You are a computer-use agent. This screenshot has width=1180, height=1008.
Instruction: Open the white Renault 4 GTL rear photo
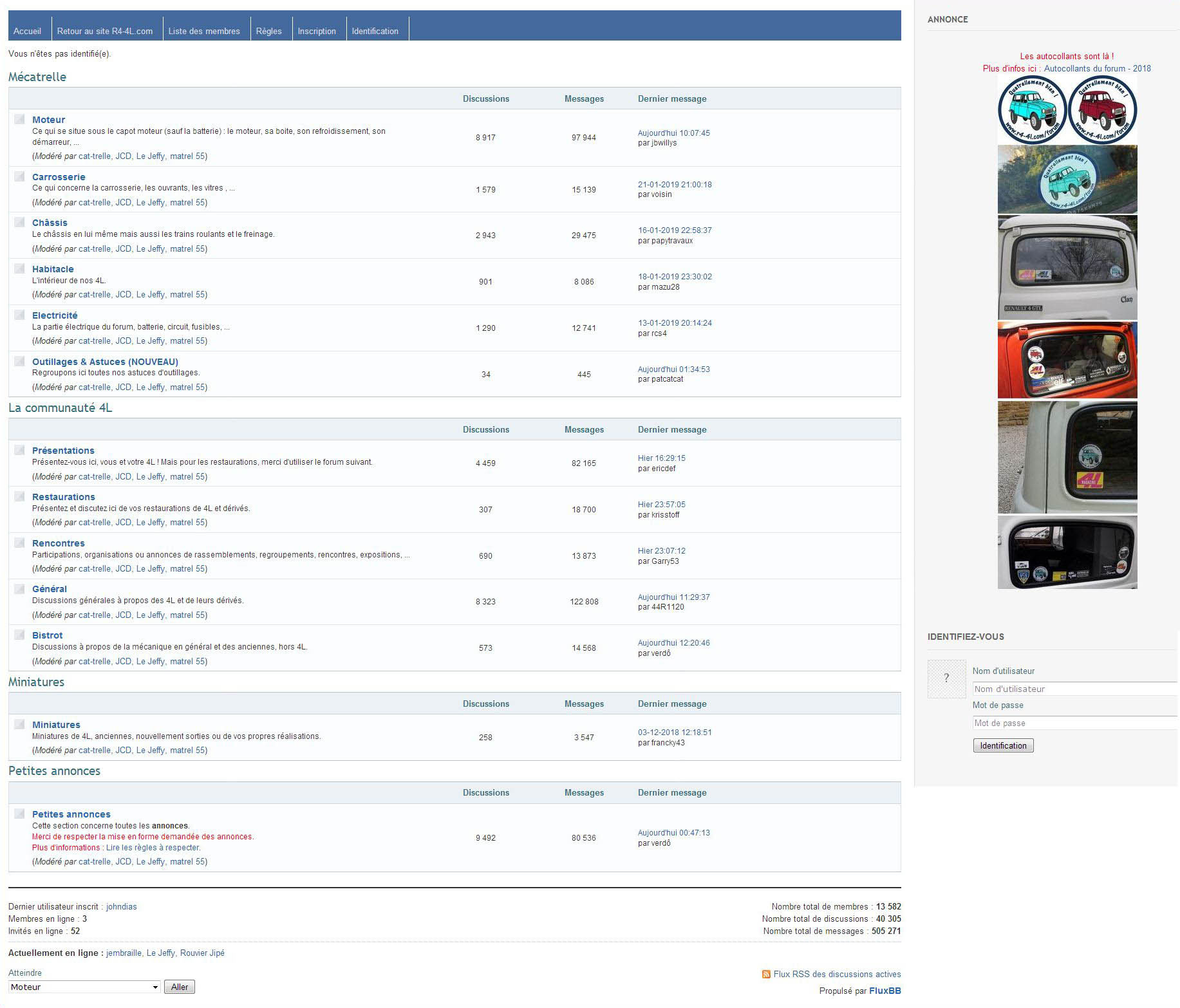[x=1067, y=267]
